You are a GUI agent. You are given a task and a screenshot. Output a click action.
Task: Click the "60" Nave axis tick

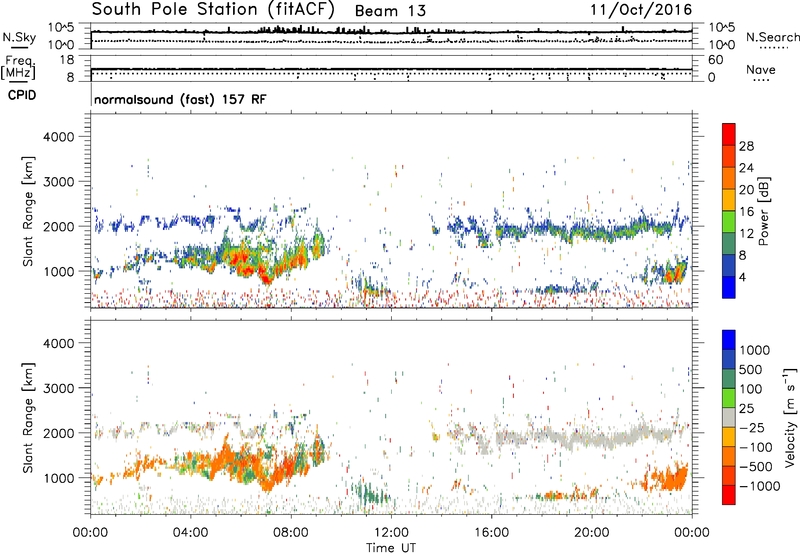tap(716, 60)
